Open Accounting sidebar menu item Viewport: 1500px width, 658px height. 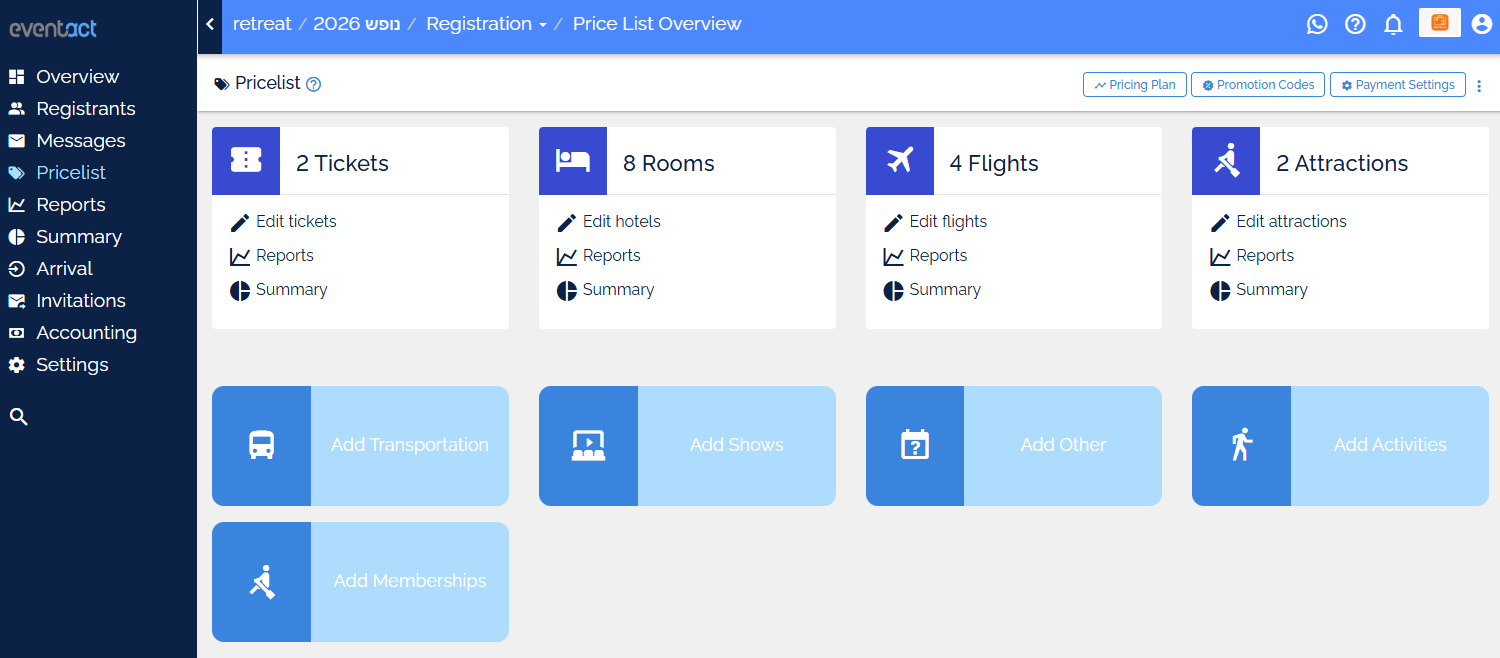coord(86,332)
